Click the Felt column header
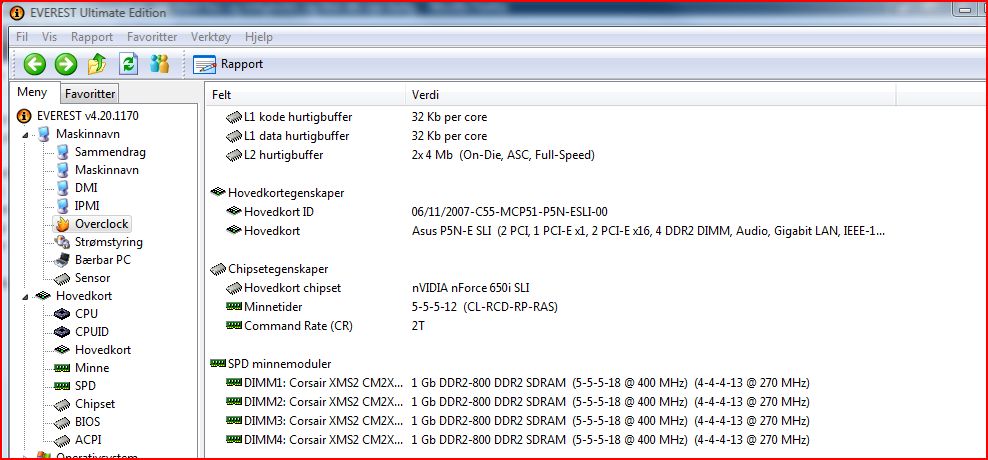Screen dimensions: 988x460 pyautogui.click(x=306, y=95)
